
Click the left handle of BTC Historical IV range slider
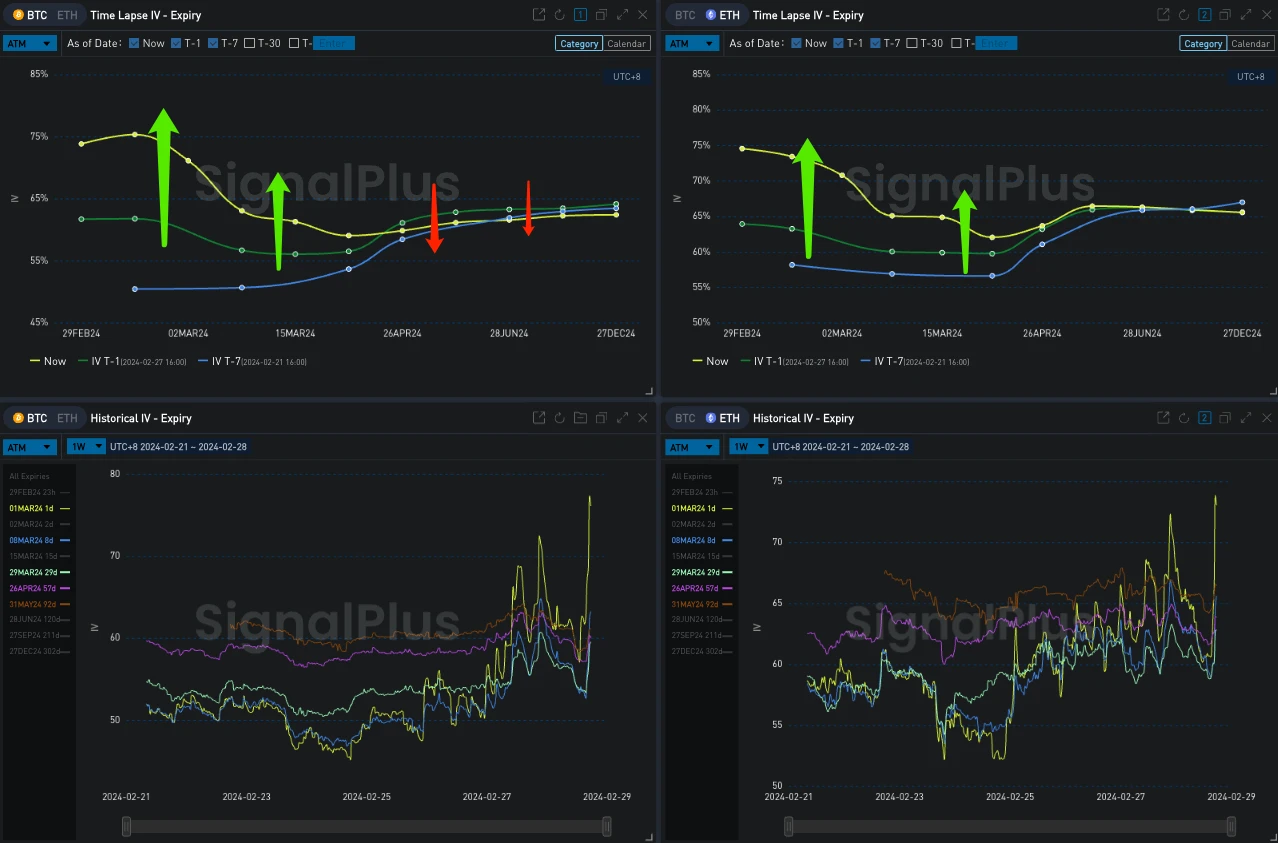(127, 826)
